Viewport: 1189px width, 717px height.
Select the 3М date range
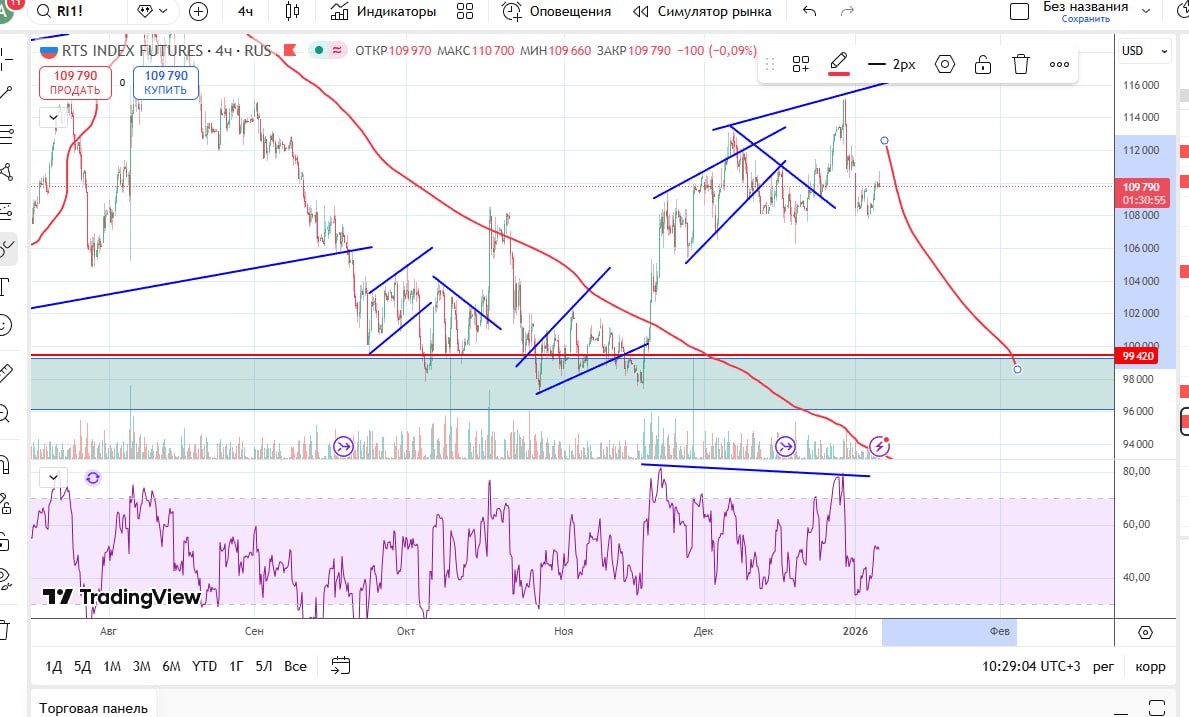[142, 666]
